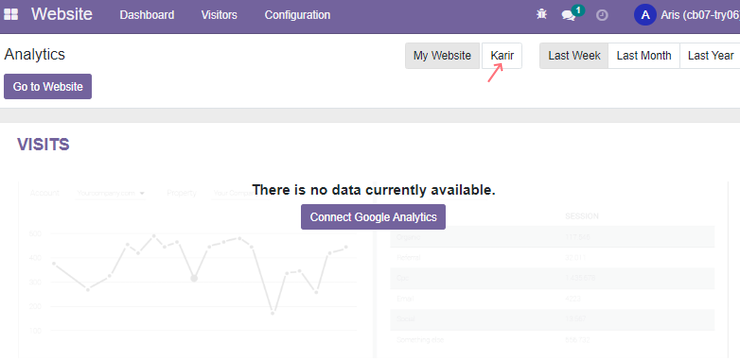Open the conversations chat icon
740x361 pixels.
click(569, 16)
